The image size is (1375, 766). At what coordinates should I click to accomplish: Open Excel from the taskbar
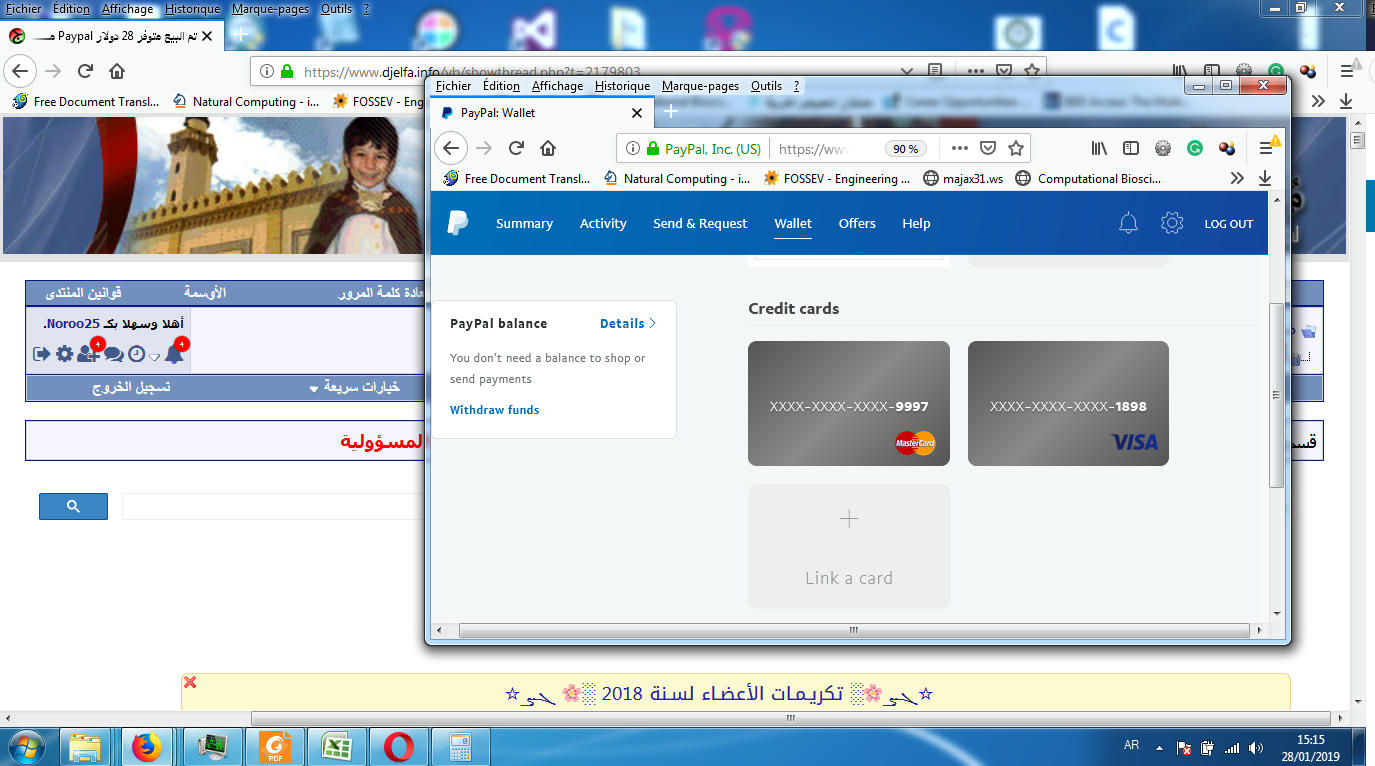tap(336, 747)
